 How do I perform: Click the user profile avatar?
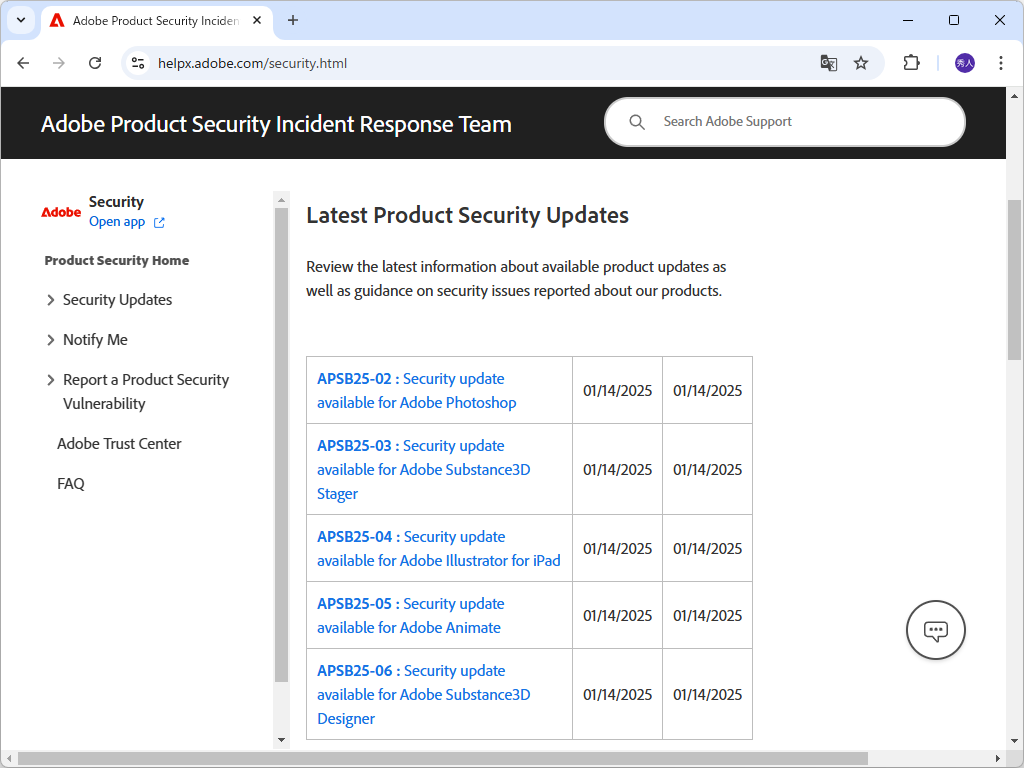(x=964, y=63)
